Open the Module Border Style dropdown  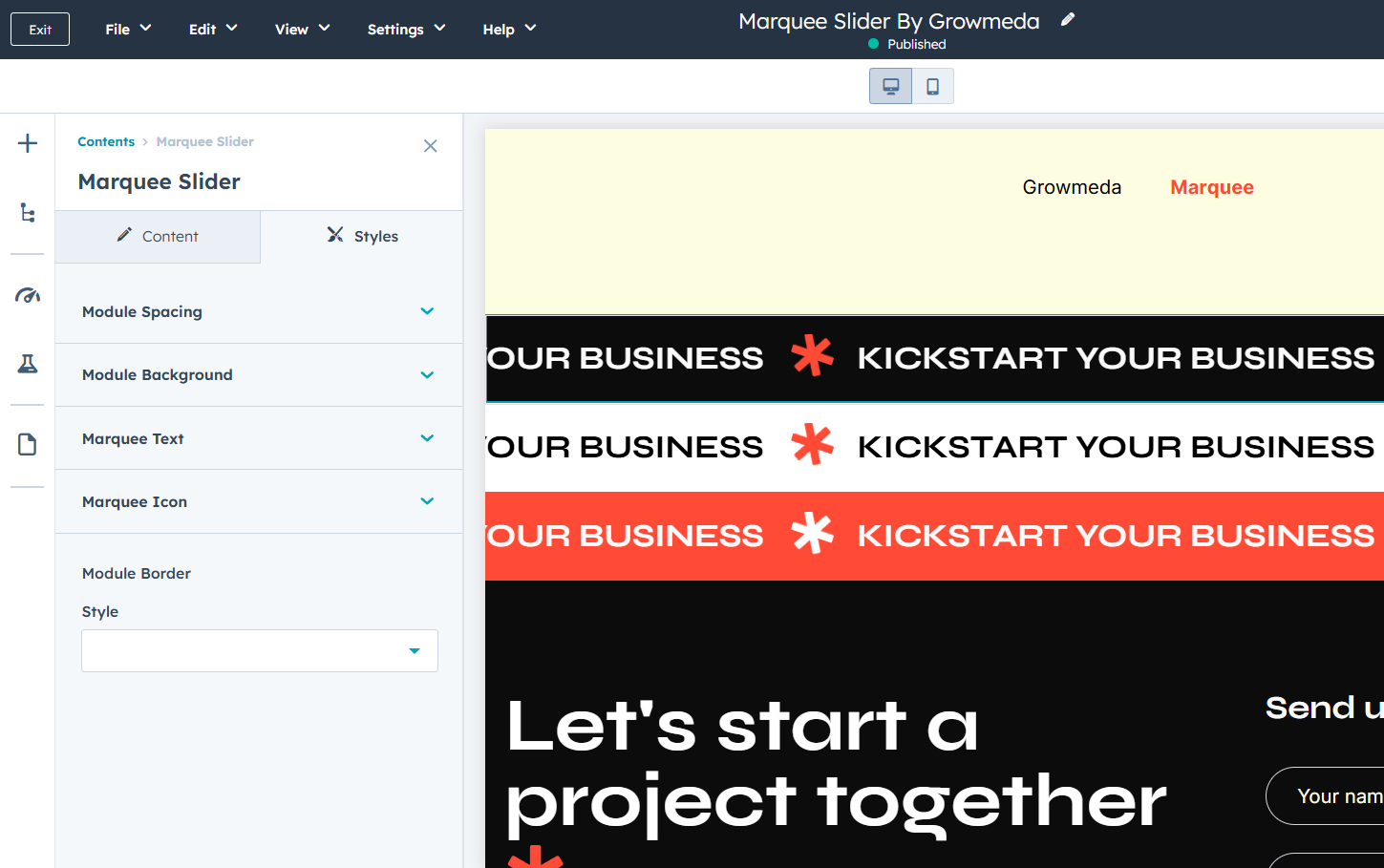(x=260, y=651)
